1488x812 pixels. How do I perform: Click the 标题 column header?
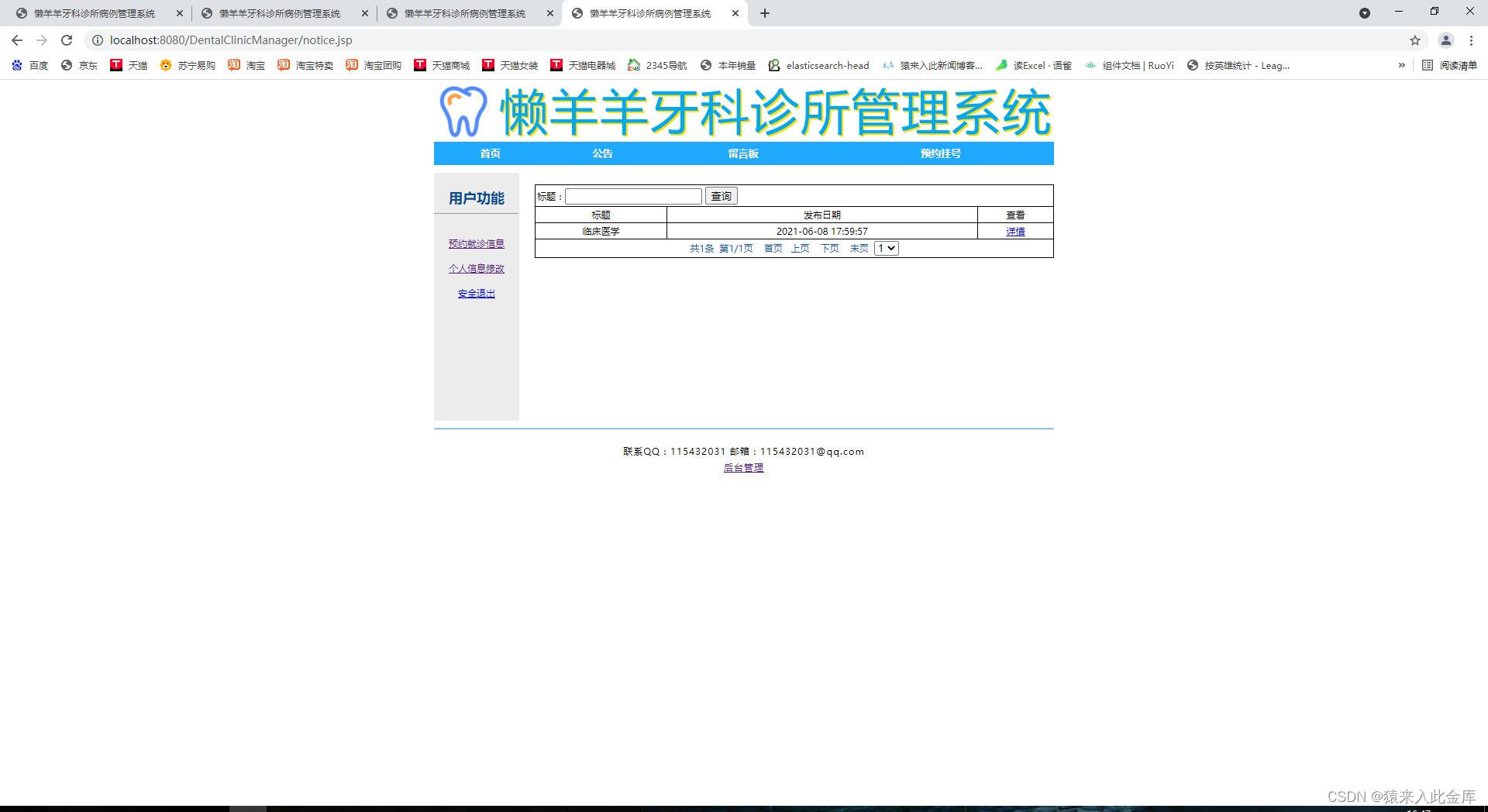coord(601,215)
